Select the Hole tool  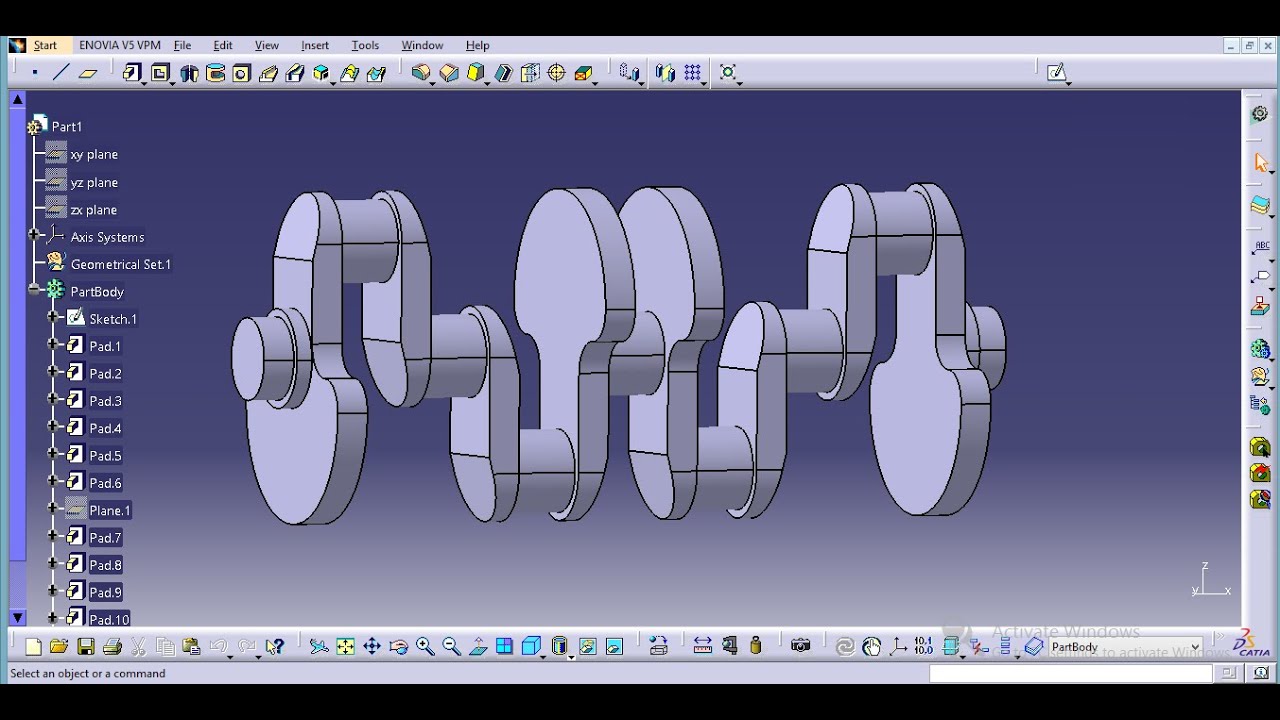(241, 72)
